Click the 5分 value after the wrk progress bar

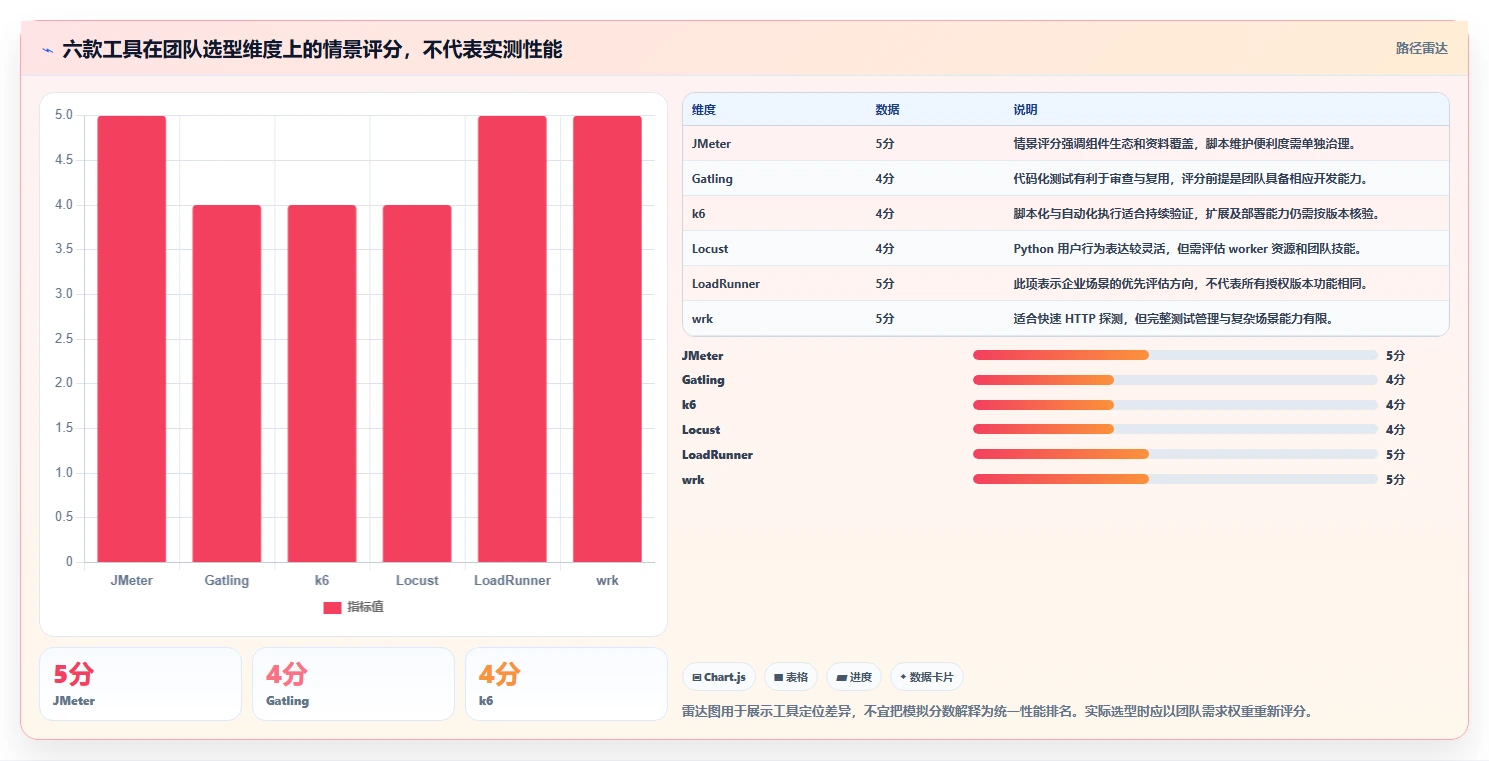click(1396, 480)
